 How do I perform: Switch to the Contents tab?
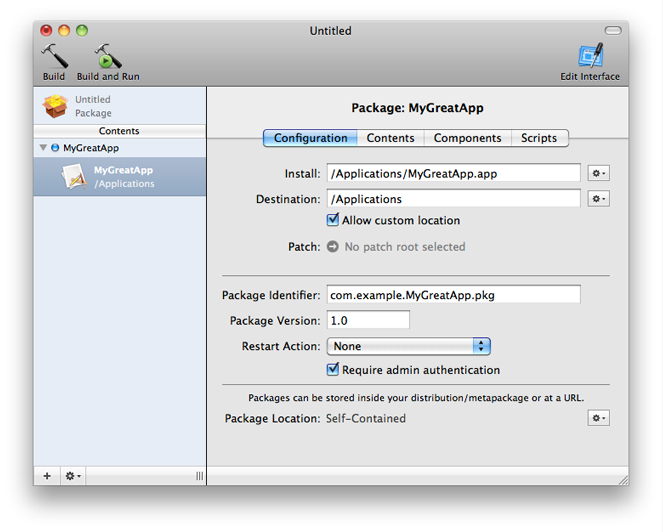pyautogui.click(x=390, y=138)
